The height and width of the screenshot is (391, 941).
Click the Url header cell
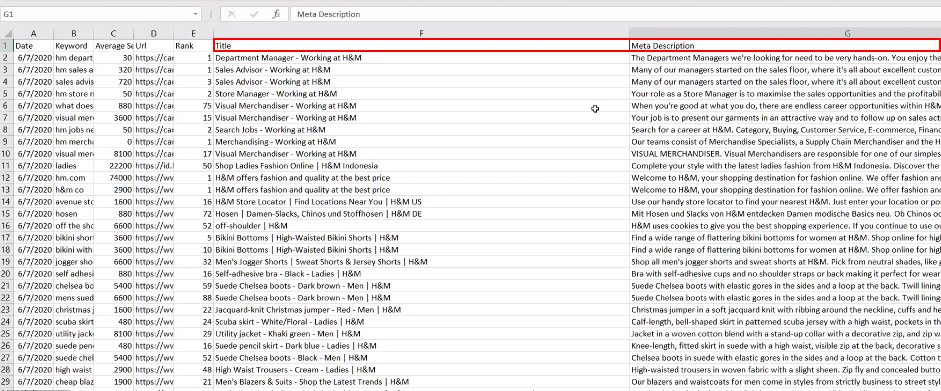[x=154, y=46]
